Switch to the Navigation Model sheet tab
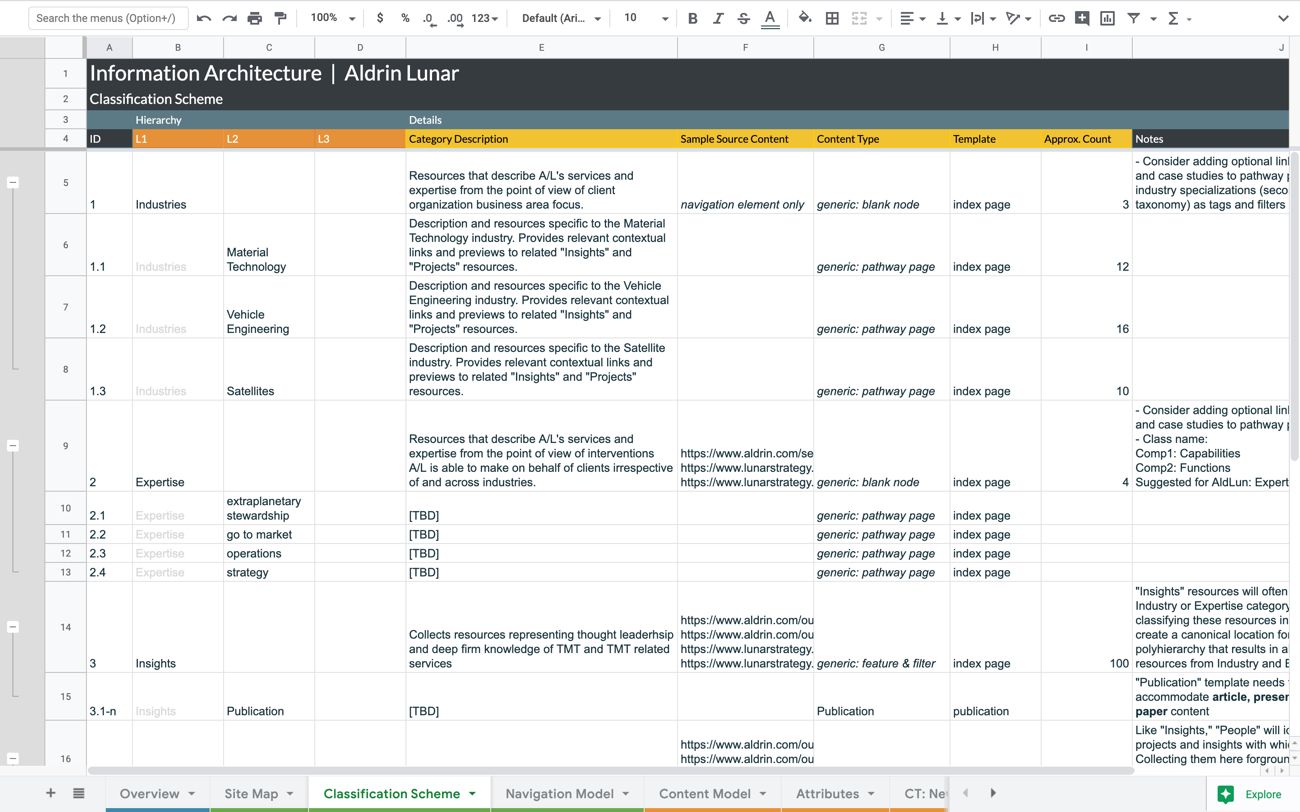The image size is (1300, 812). (568, 794)
